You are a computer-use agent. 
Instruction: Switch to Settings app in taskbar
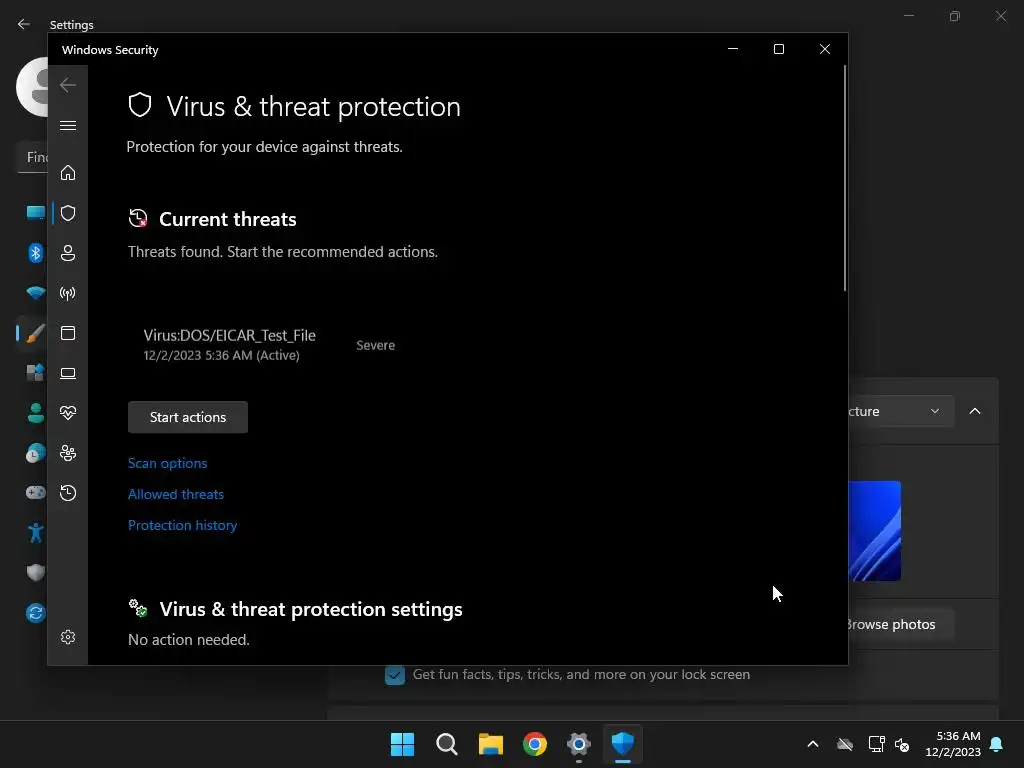(x=579, y=744)
